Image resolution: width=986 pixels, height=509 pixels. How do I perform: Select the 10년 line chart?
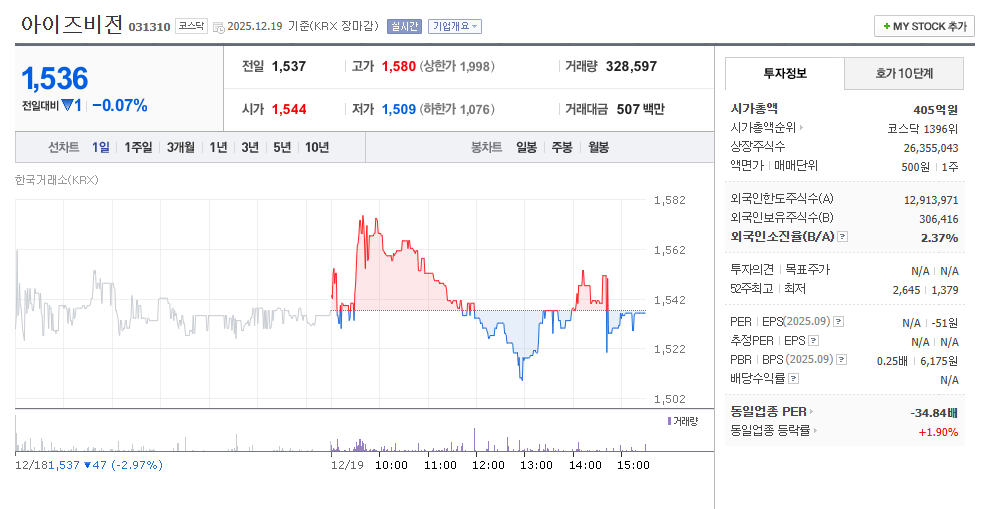click(x=317, y=147)
